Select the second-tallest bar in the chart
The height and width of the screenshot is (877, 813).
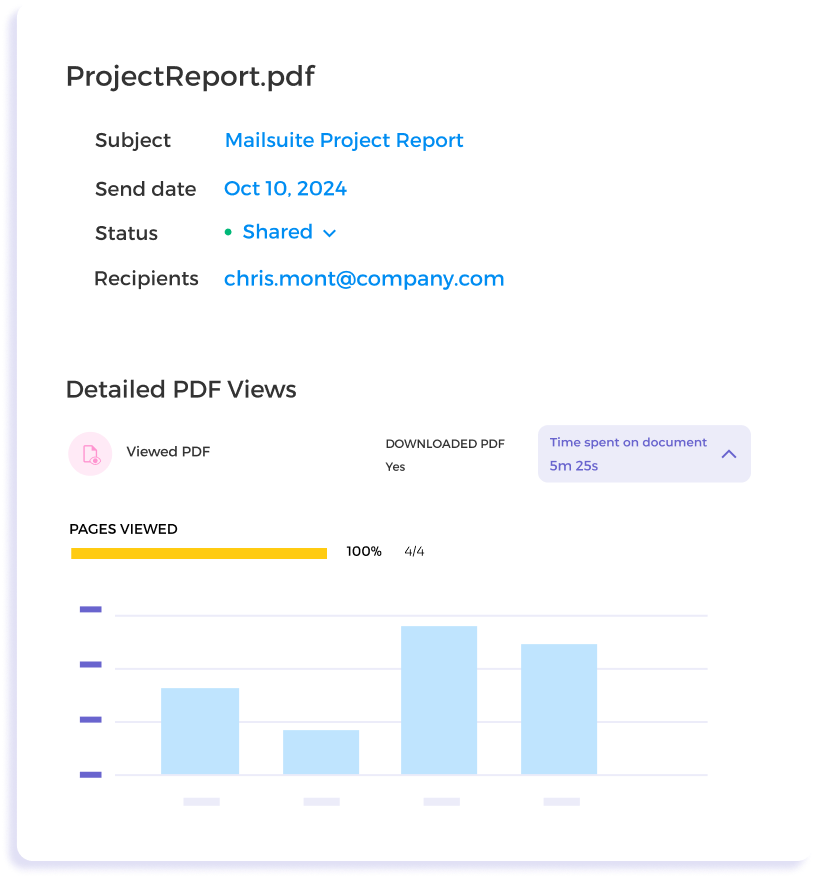pos(559,708)
